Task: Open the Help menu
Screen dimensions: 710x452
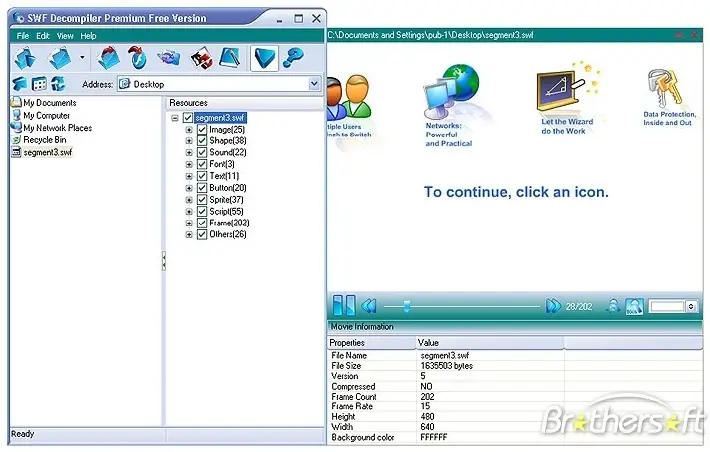Action: [88, 36]
